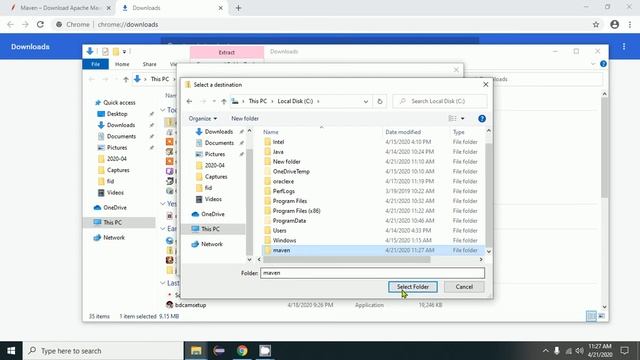640x360 pixels.
Task: Open the Home tab in File Explorer
Action: [x=122, y=64]
